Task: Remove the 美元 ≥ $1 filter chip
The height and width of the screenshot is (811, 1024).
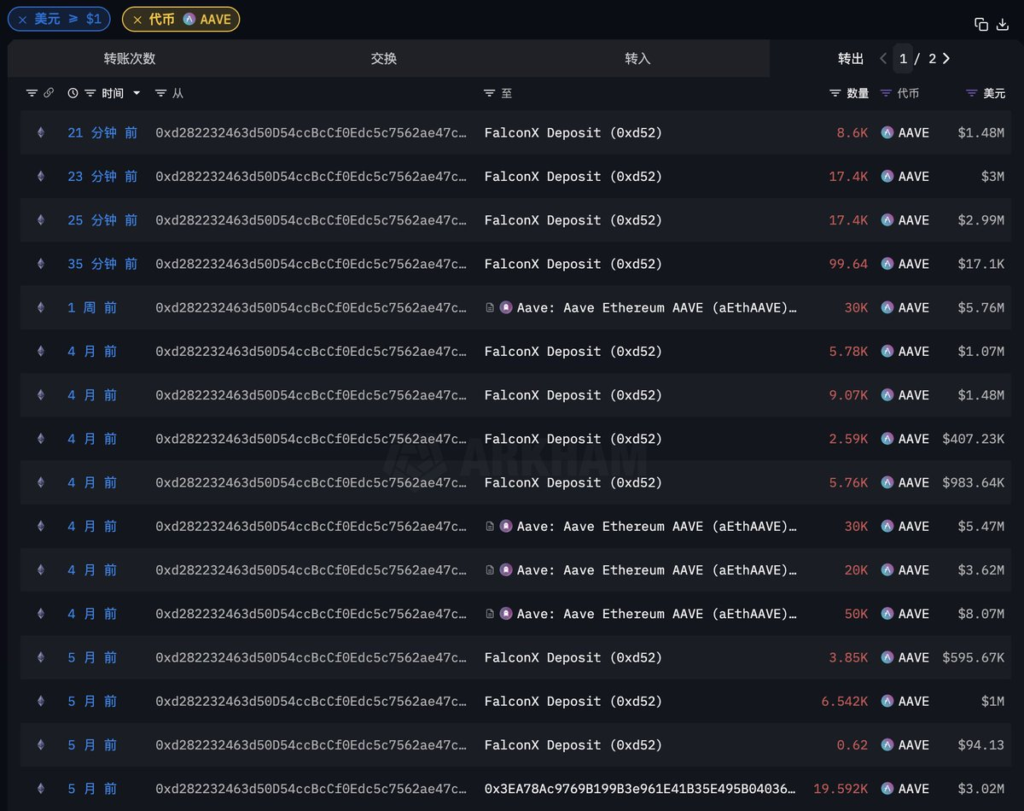Action: [23, 19]
